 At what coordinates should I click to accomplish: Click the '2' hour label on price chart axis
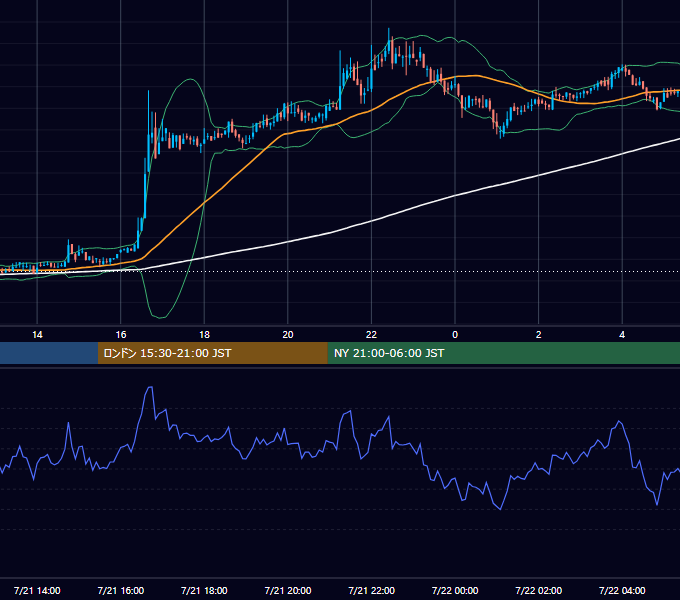(539, 335)
